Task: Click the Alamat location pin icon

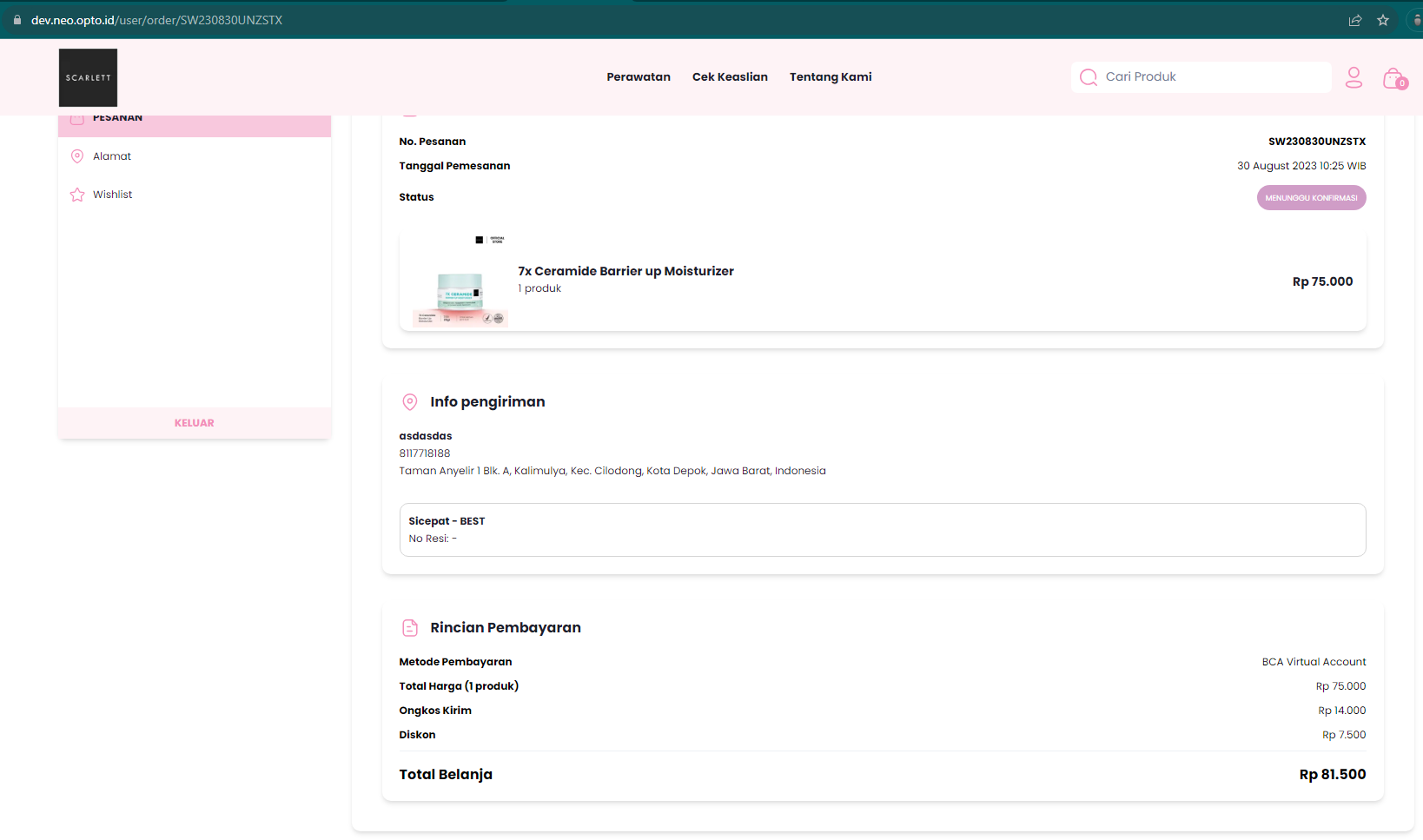Action: (x=77, y=156)
